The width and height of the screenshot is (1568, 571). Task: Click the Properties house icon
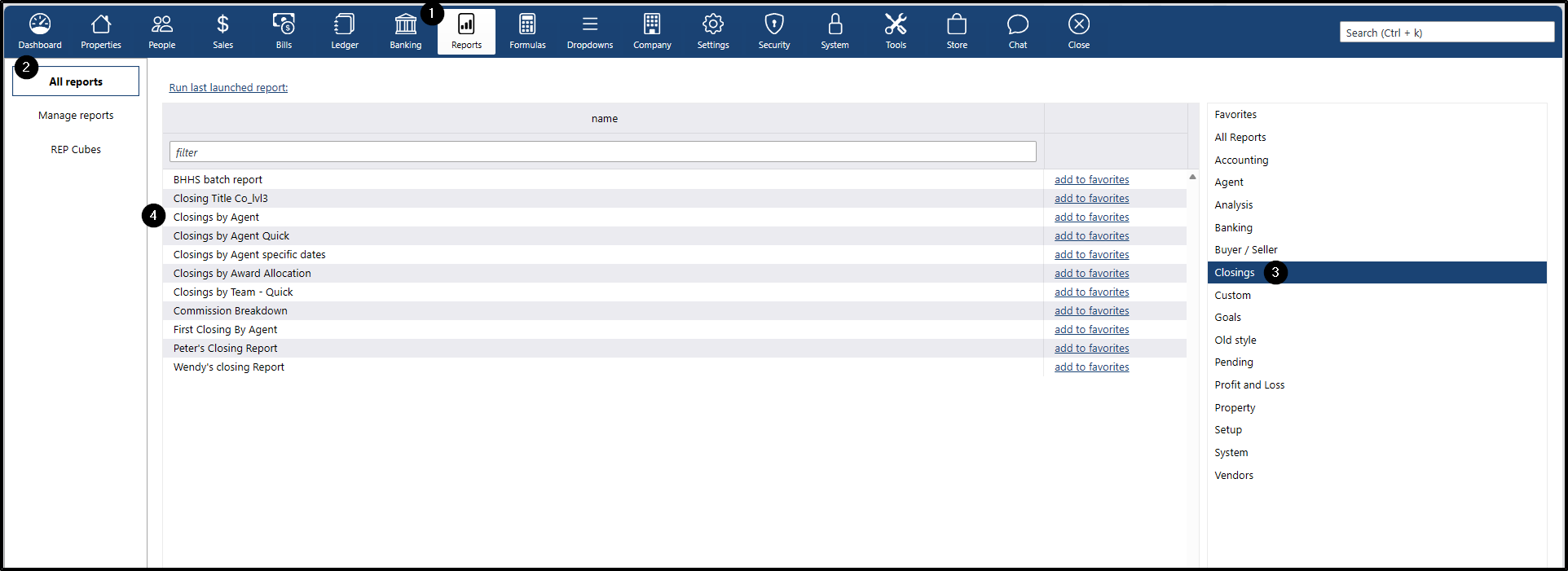(101, 24)
